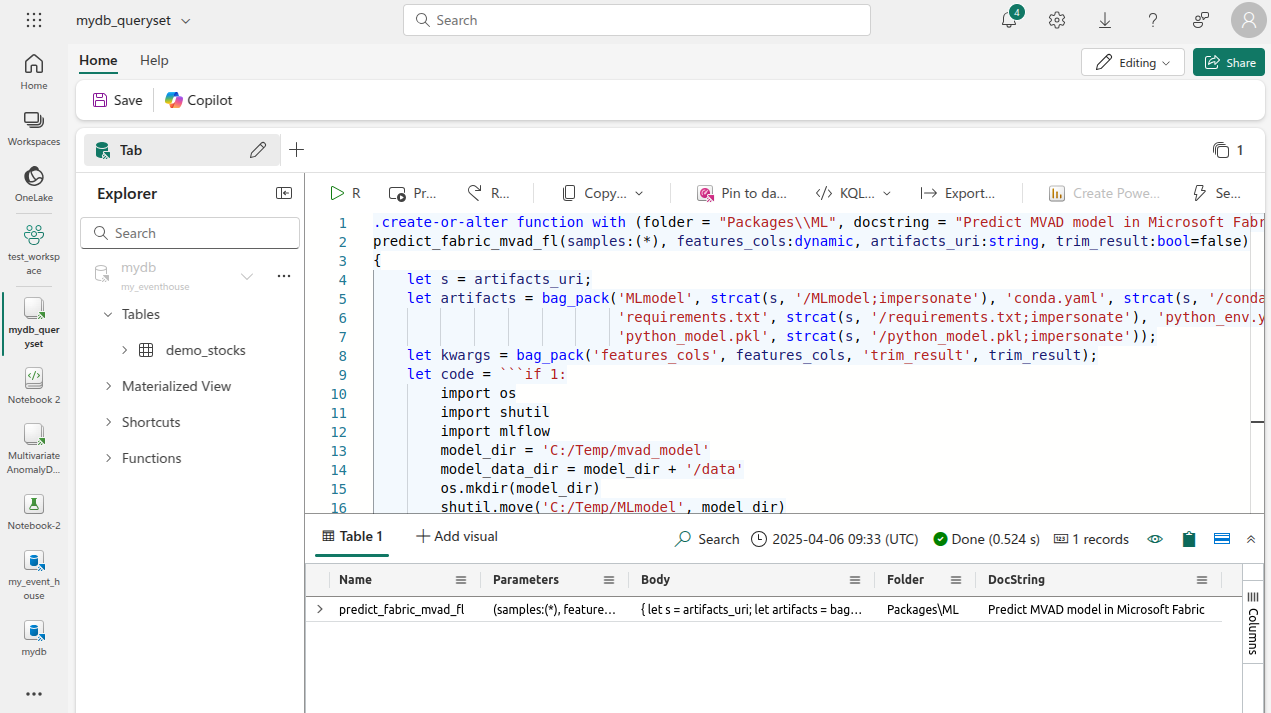Click the pencil icon to rename Tab
Image resolution: width=1271 pixels, height=713 pixels.
tap(258, 150)
